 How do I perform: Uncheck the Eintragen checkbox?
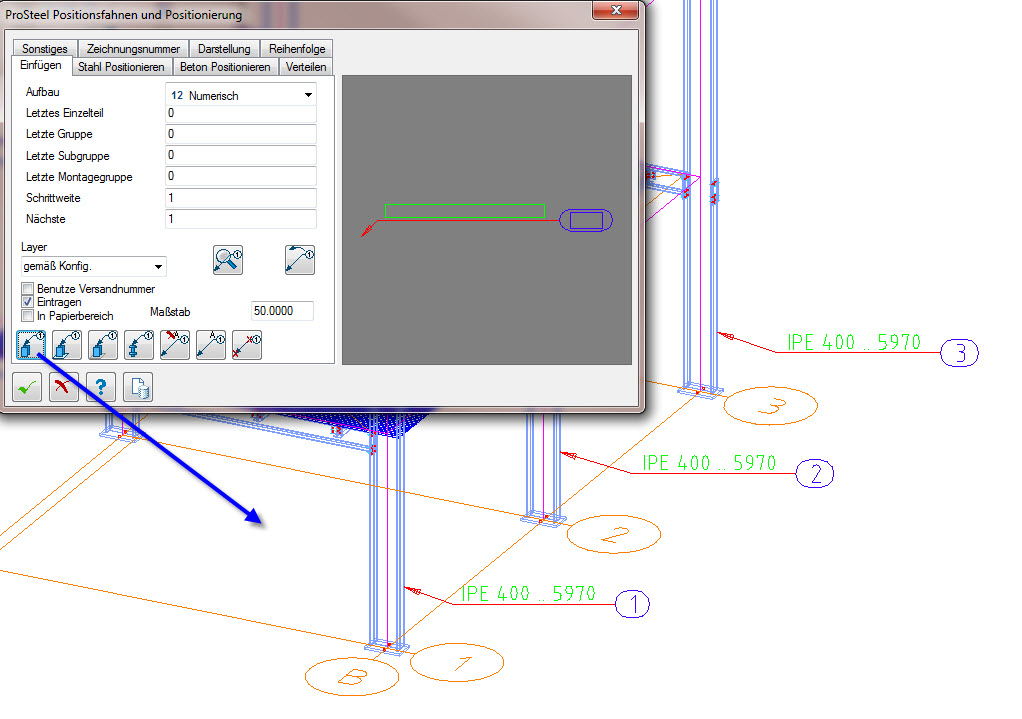(x=27, y=302)
